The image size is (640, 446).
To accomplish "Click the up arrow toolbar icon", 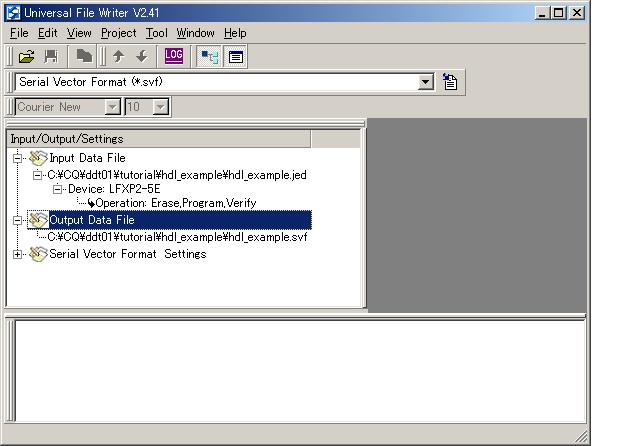I will coord(118,57).
